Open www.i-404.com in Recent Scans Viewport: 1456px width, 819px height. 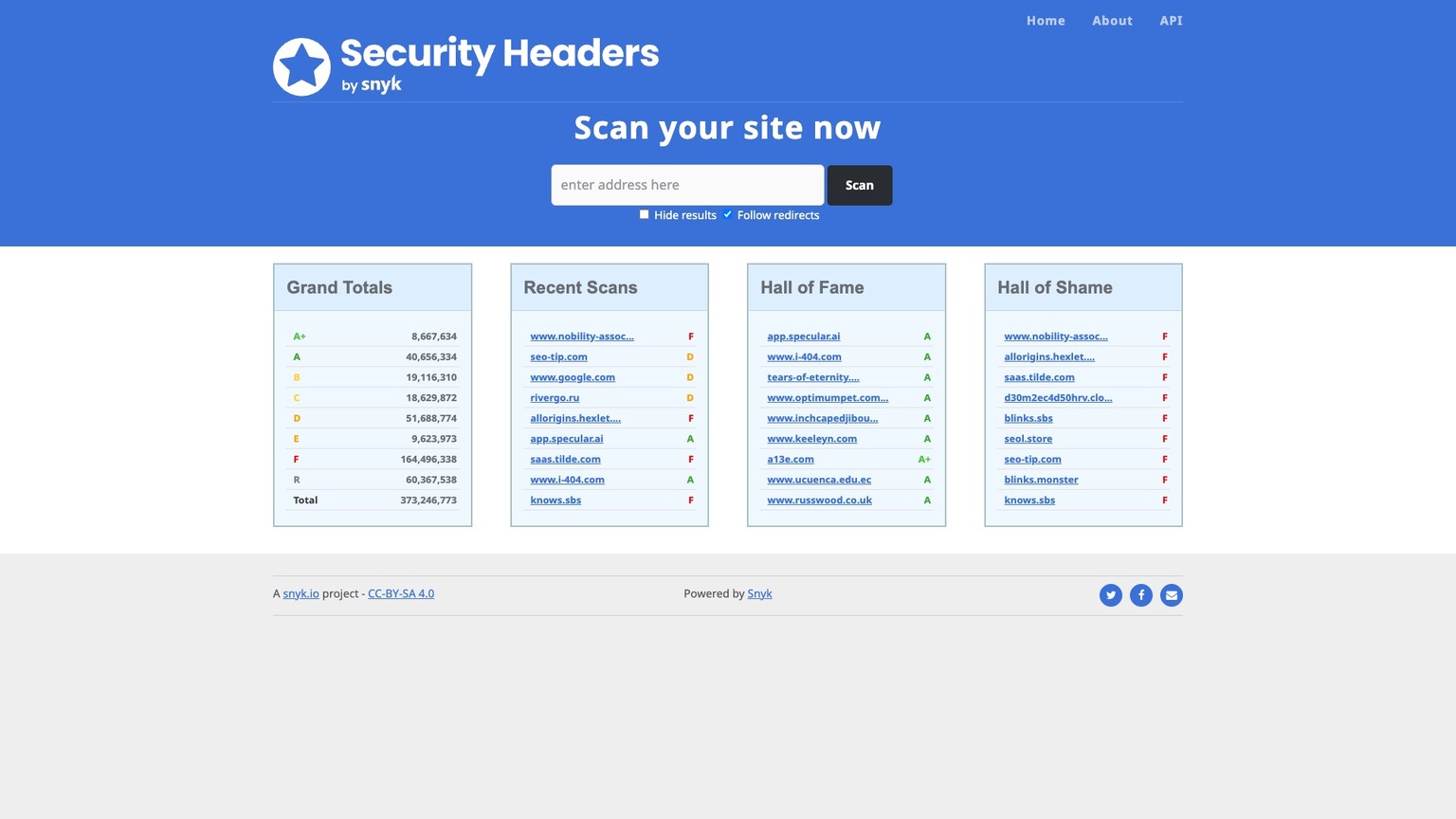click(567, 480)
